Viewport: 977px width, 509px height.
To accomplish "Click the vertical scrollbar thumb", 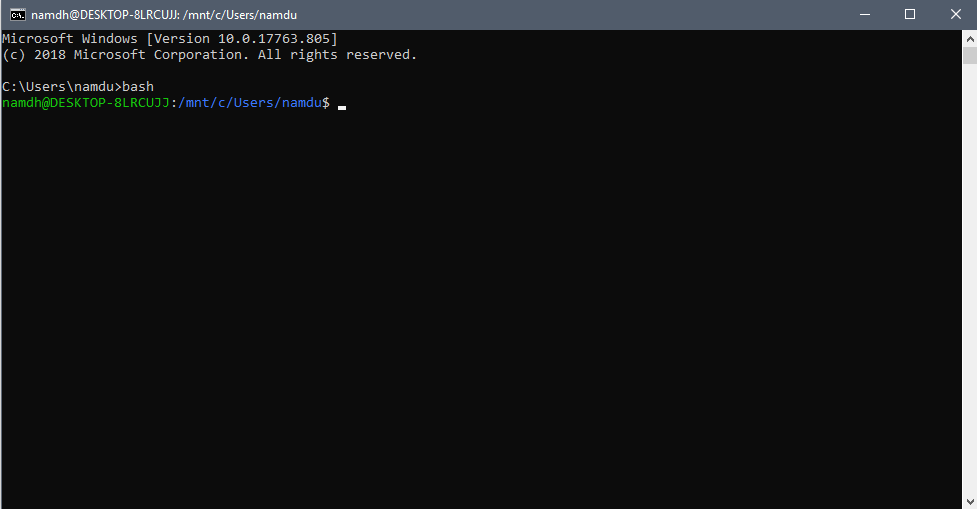I will [969, 57].
